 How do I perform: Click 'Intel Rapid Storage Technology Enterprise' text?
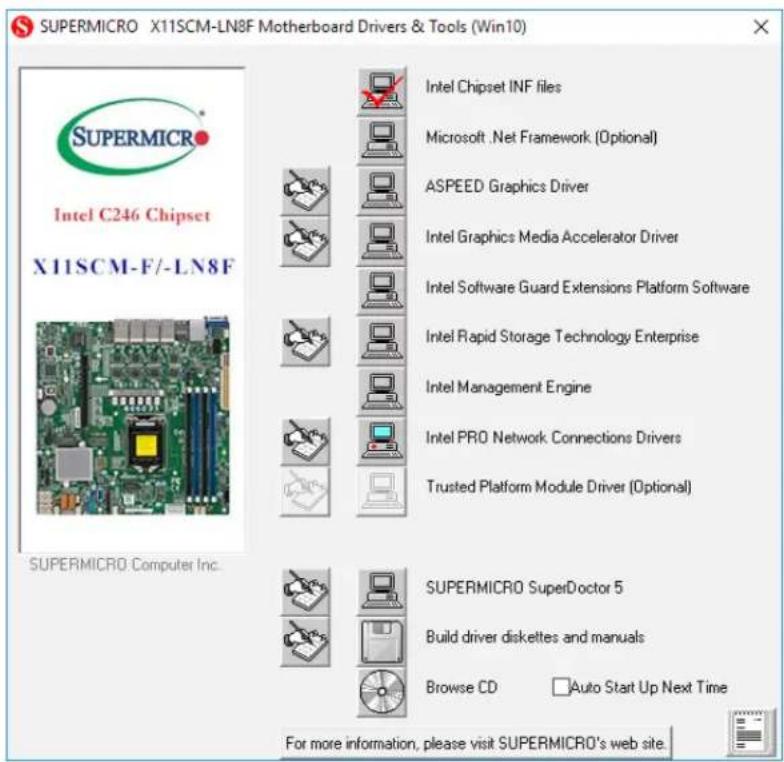click(x=562, y=336)
